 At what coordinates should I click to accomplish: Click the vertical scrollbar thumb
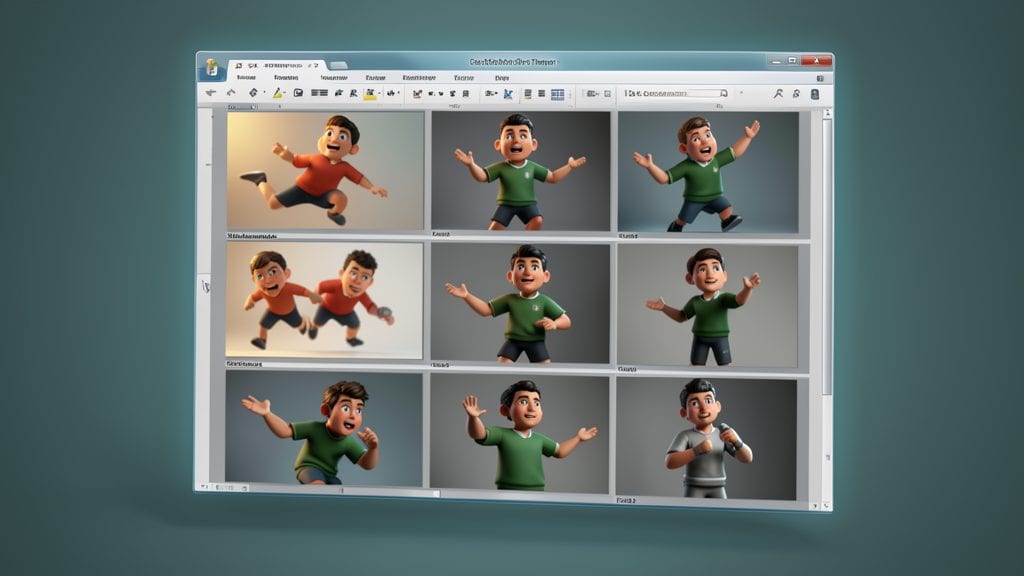[x=827, y=255]
